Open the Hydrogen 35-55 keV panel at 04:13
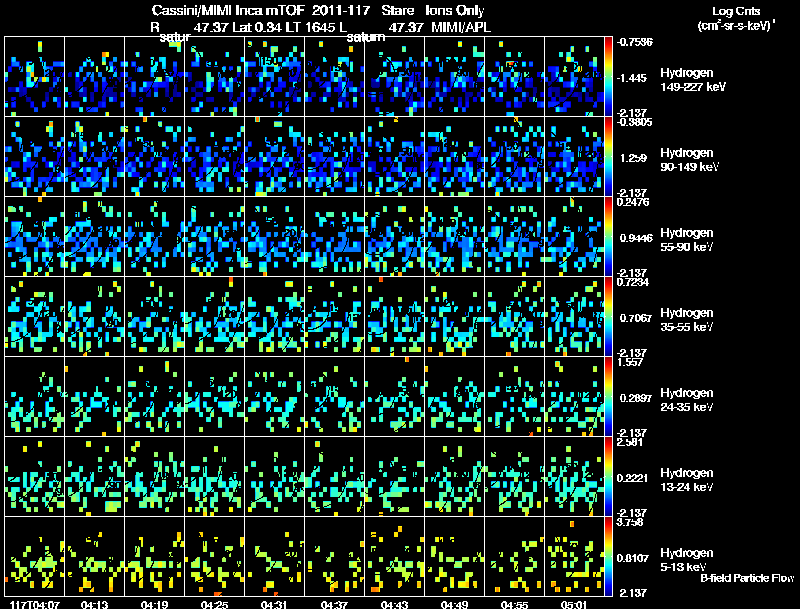Screen dimensions: 800x609 click(x=94, y=317)
